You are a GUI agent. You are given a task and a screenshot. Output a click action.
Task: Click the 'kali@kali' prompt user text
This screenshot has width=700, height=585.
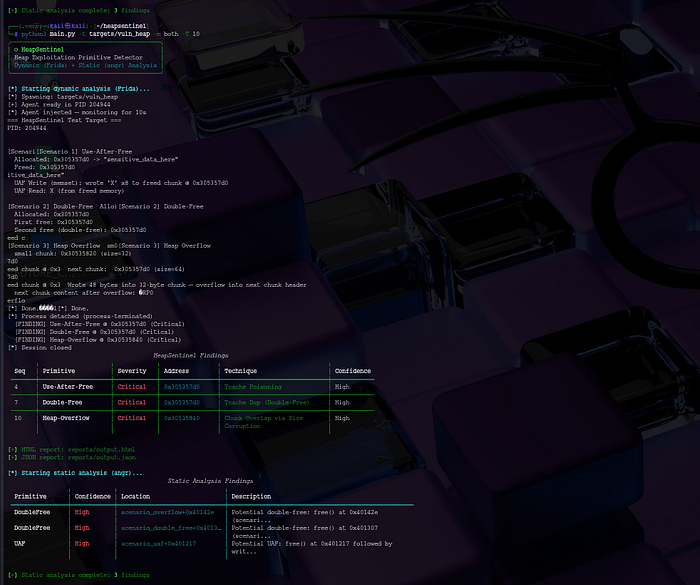(x=68, y=26)
